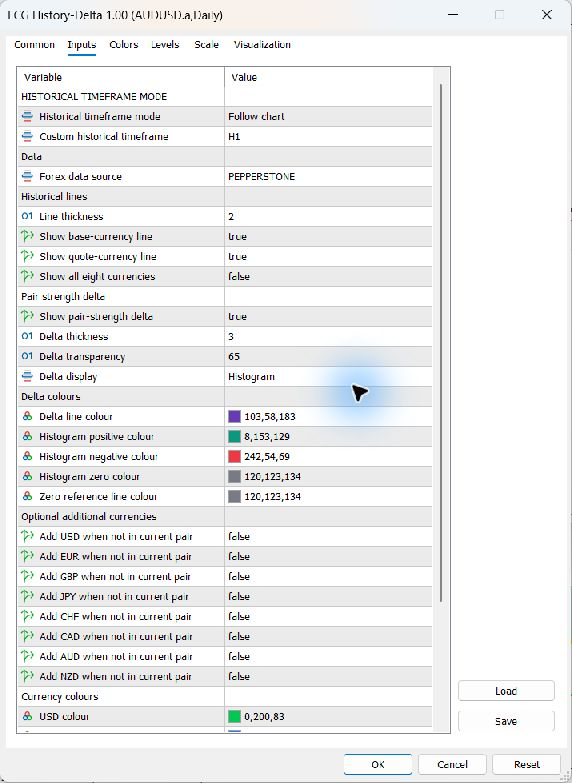Toggle the true value of Show quote-currency line
The width and height of the screenshot is (572, 783).
pyautogui.click(x=328, y=256)
